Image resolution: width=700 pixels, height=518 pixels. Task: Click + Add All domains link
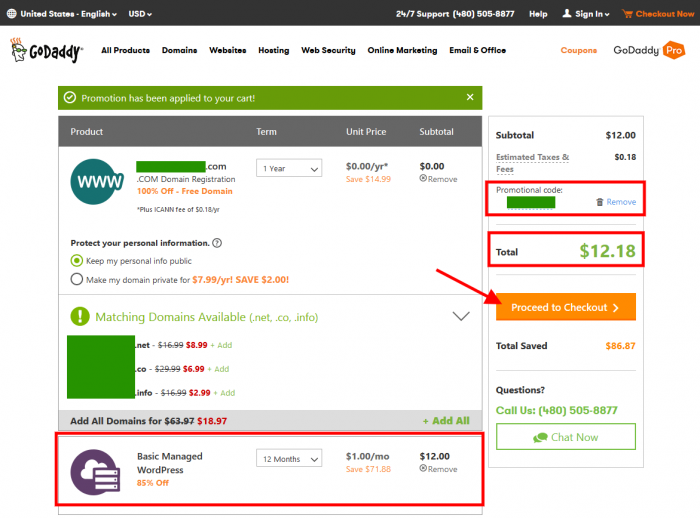point(446,421)
